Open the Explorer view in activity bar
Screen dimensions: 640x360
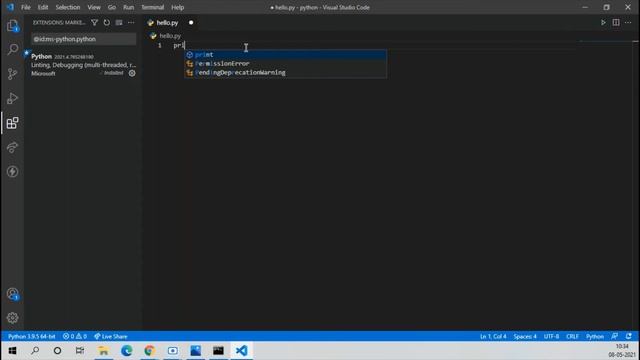click(x=13, y=26)
